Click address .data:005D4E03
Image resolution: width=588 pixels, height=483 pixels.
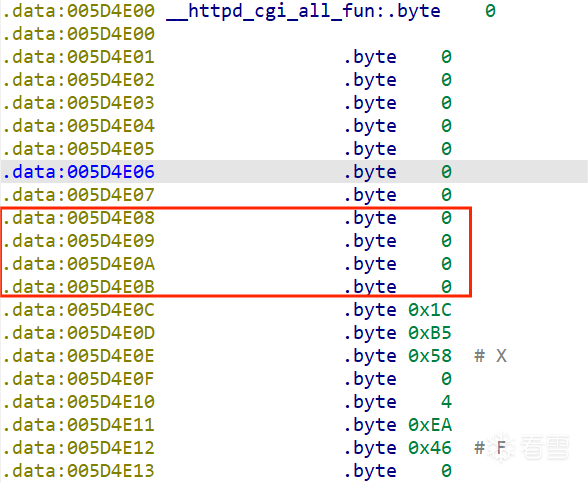(x=79, y=103)
